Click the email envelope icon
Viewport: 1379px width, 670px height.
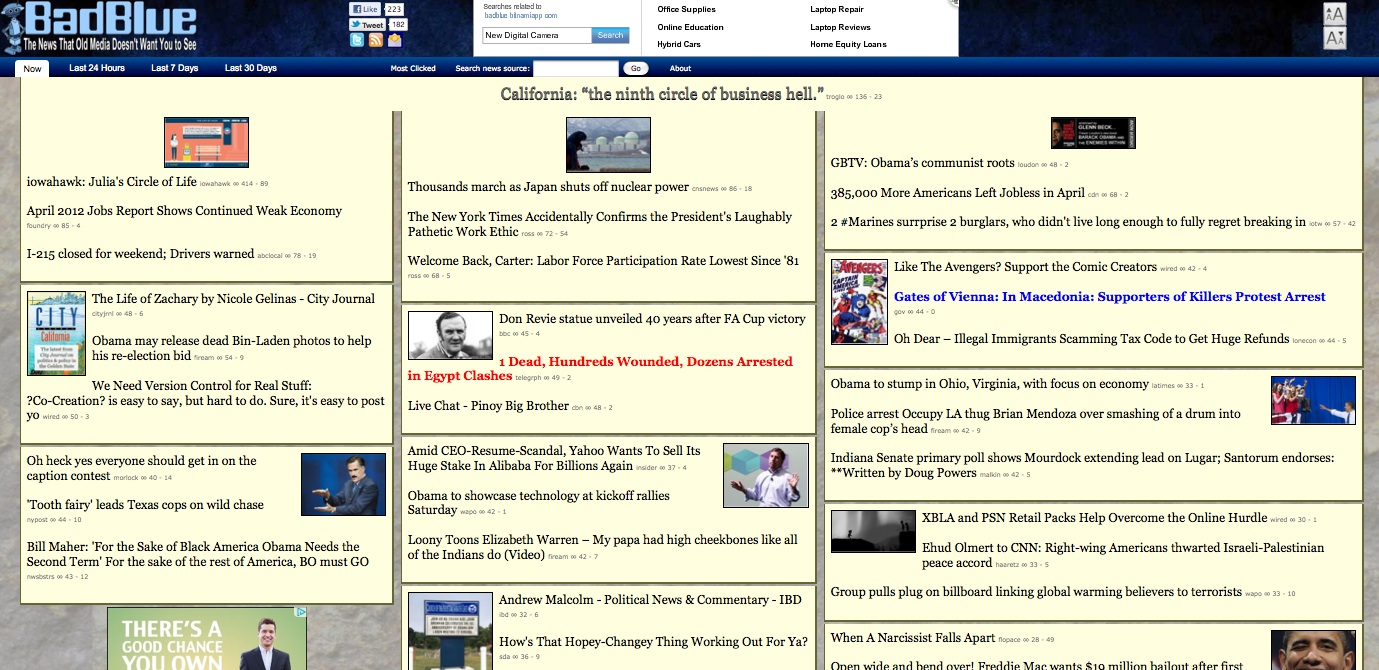395,41
